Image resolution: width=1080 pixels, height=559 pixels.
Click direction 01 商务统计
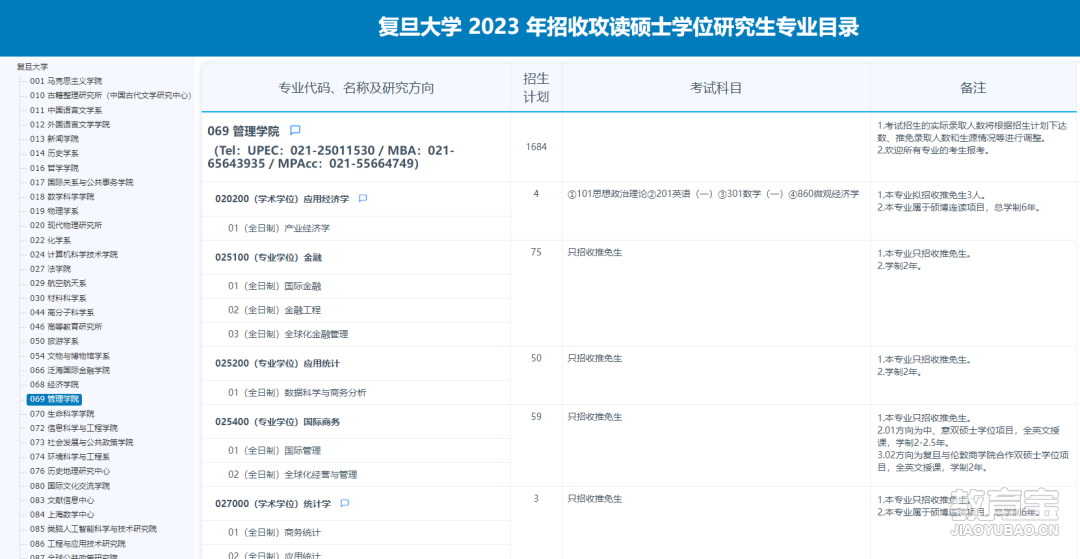(x=274, y=533)
